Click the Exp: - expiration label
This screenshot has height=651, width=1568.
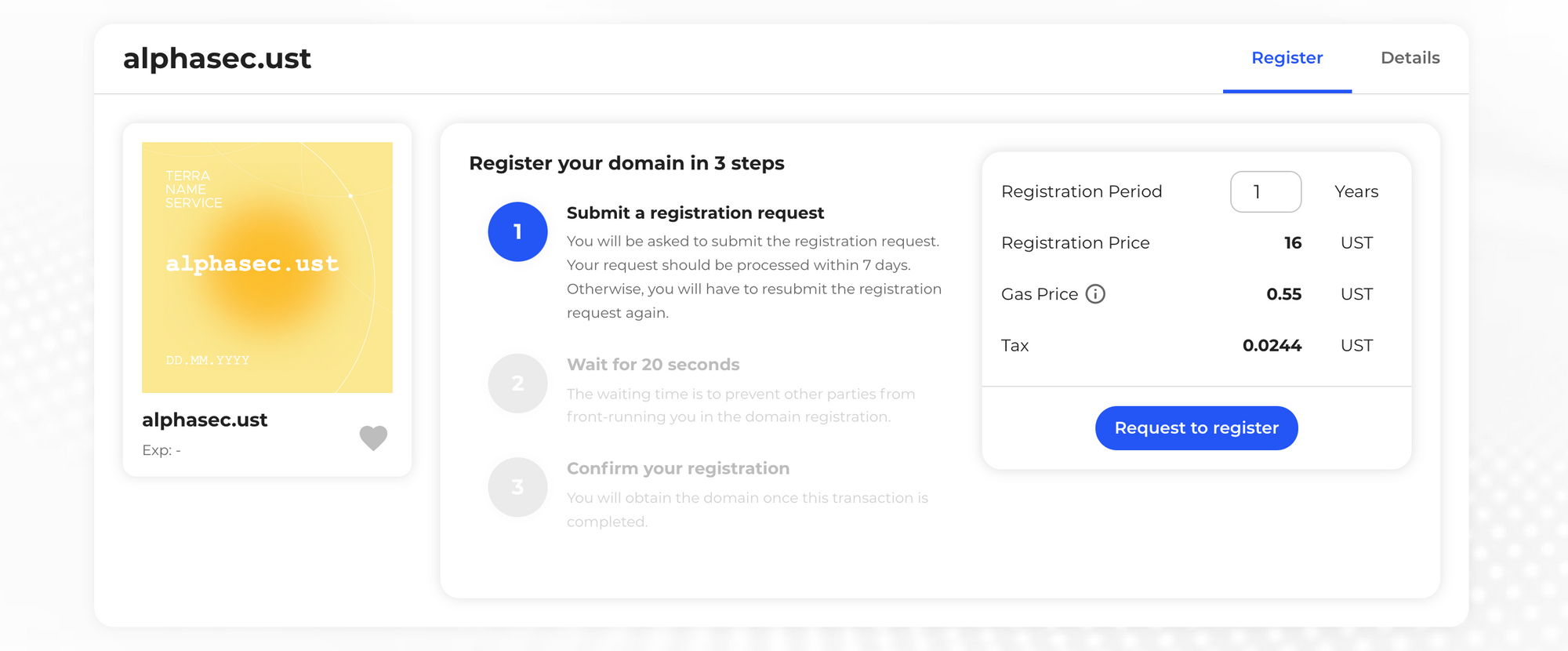pyautogui.click(x=161, y=450)
